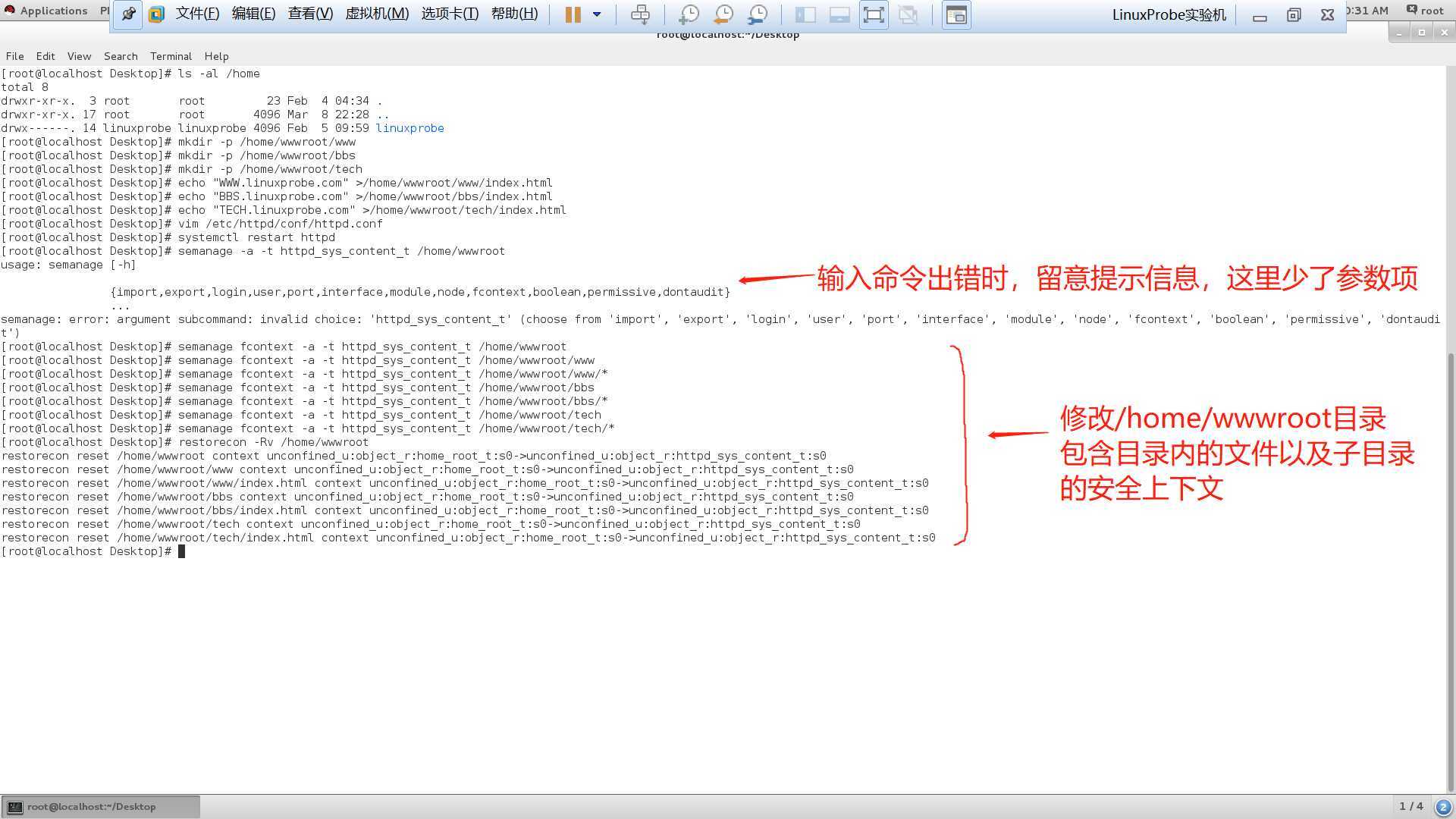
Task: Open the 文件(F) menu
Action: pyautogui.click(x=197, y=14)
